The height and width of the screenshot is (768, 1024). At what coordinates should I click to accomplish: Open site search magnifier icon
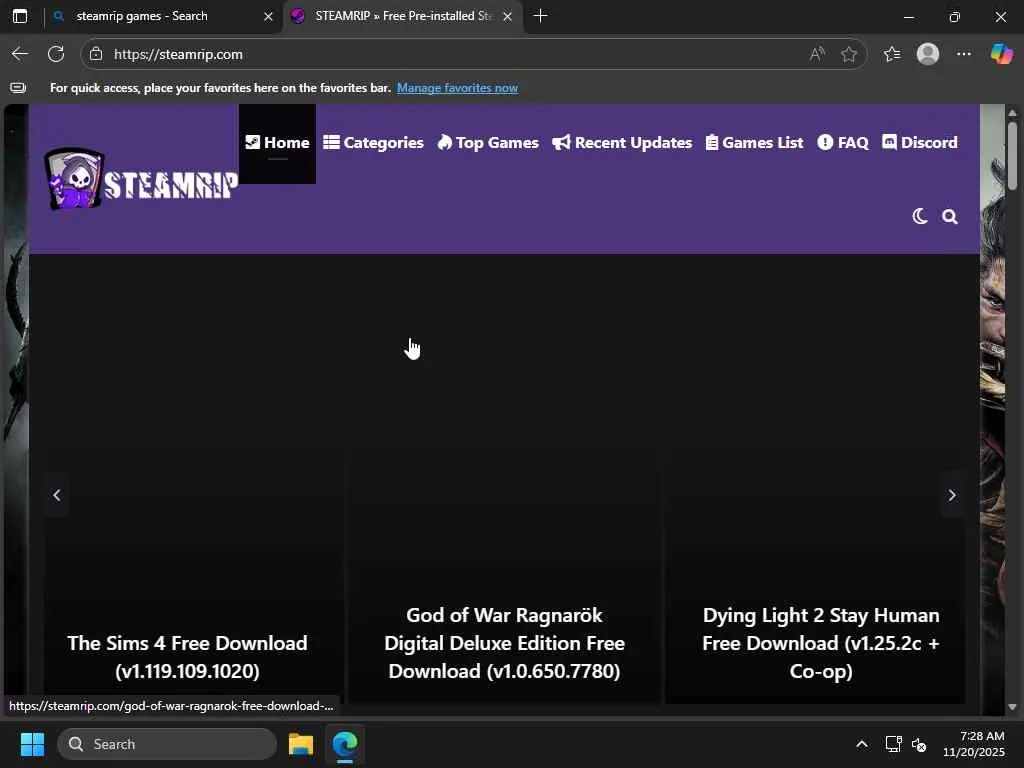(x=950, y=217)
